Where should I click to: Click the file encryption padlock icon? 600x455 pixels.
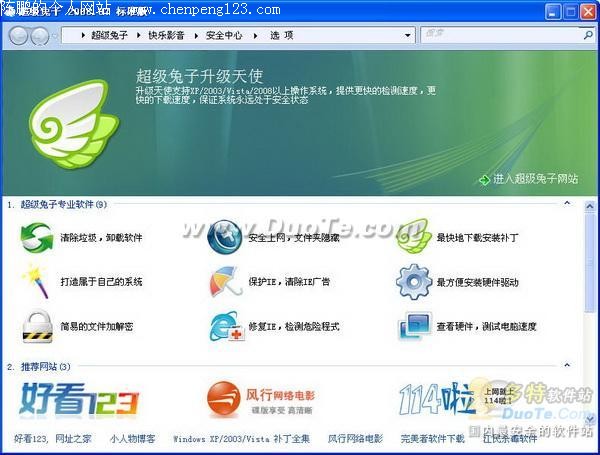[x=37, y=326]
